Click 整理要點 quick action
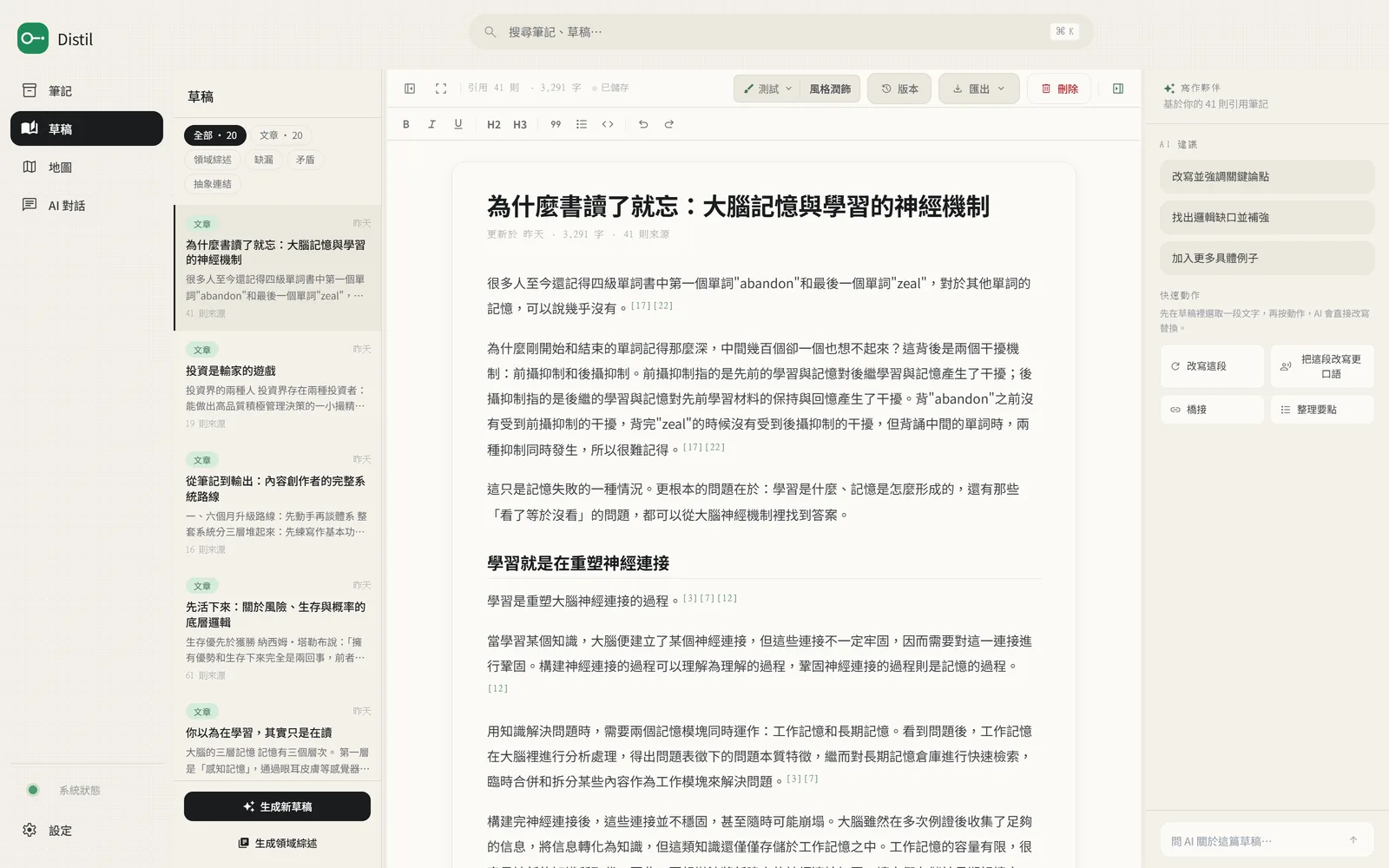The height and width of the screenshot is (868, 1389). click(1322, 409)
